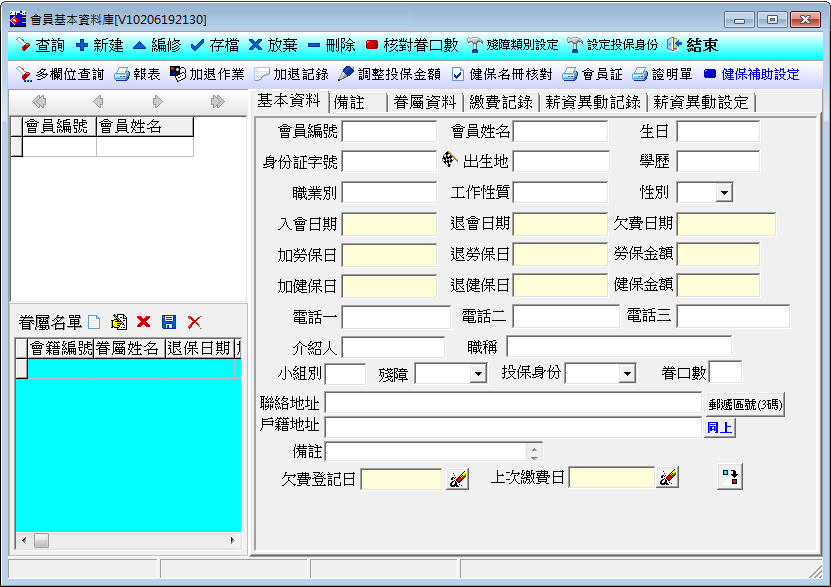The height and width of the screenshot is (587, 831).
Task: Toggle the 健保名冊核對 checkbox
Action: [x=458, y=74]
